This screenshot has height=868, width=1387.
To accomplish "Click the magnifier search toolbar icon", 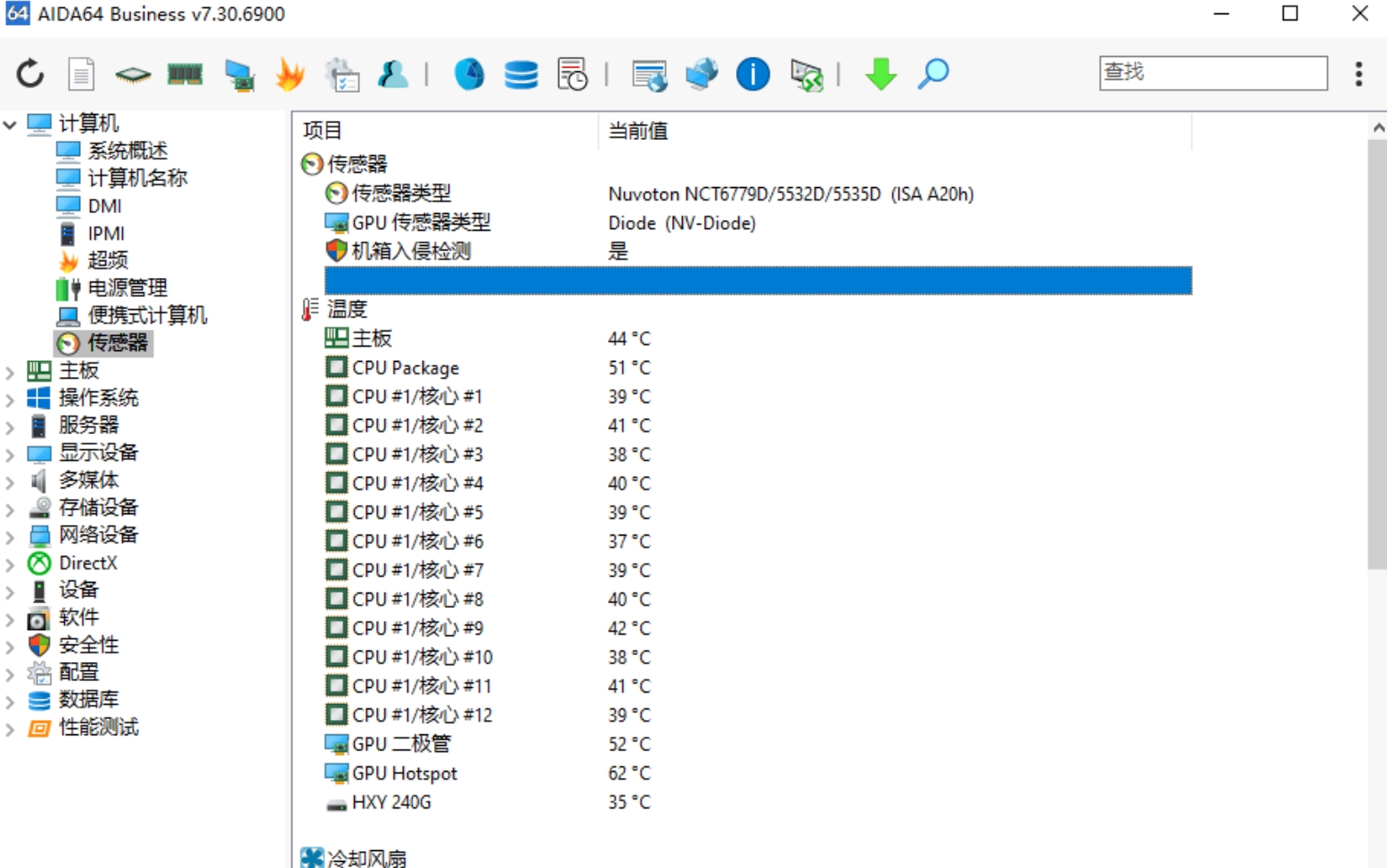I will tap(933, 74).
